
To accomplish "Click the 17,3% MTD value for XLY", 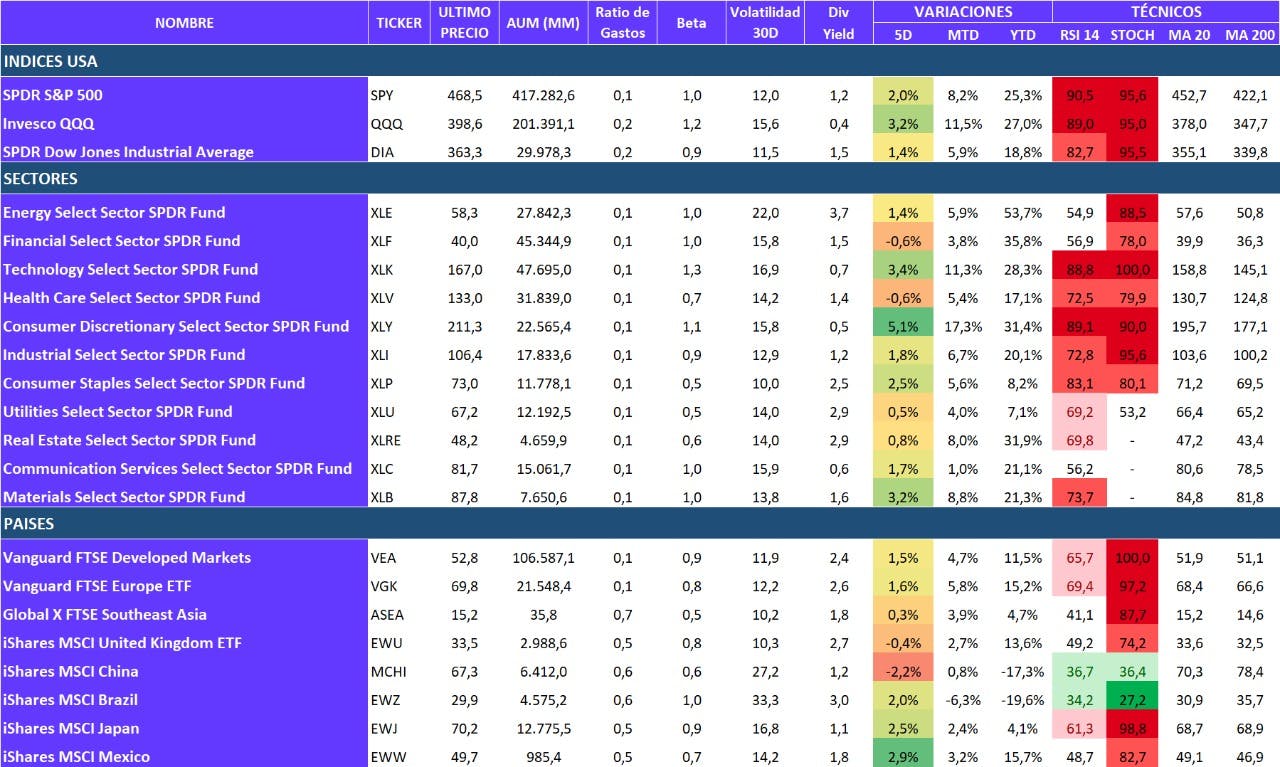I will (964, 326).
